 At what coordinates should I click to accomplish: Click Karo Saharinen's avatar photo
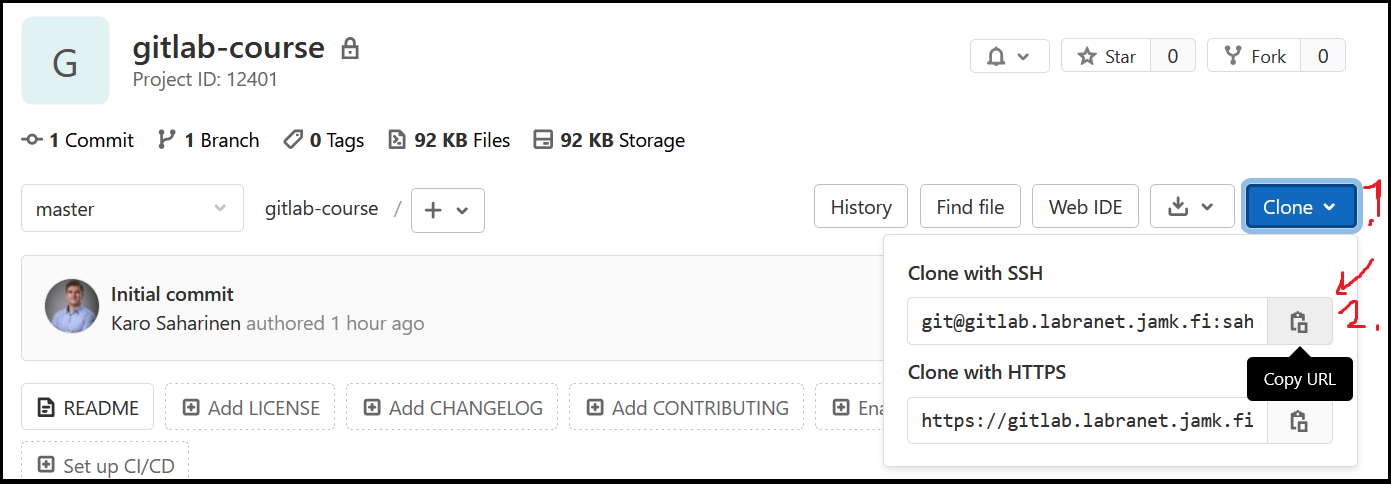pyautogui.click(x=72, y=306)
